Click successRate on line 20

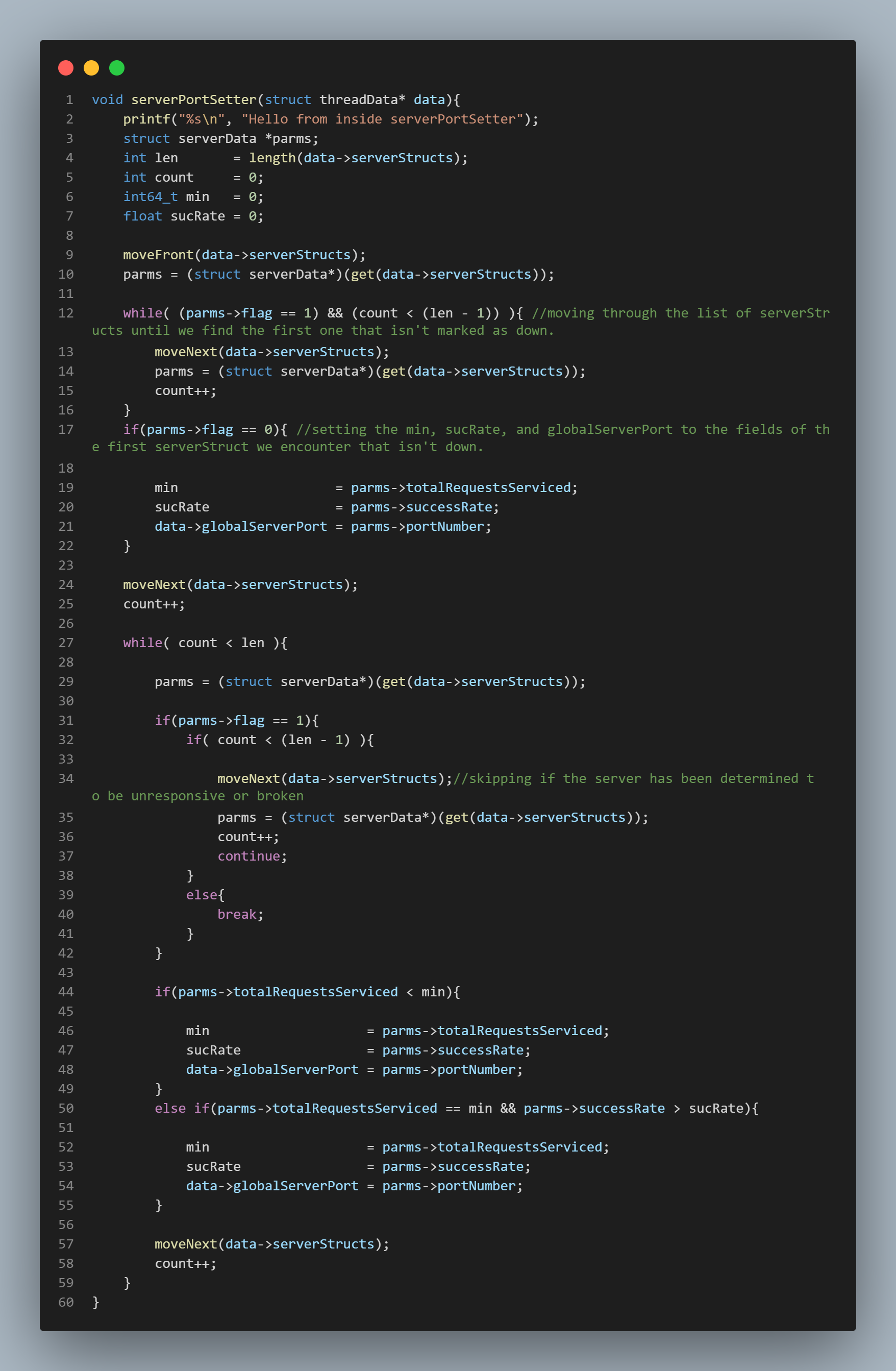click(x=449, y=507)
